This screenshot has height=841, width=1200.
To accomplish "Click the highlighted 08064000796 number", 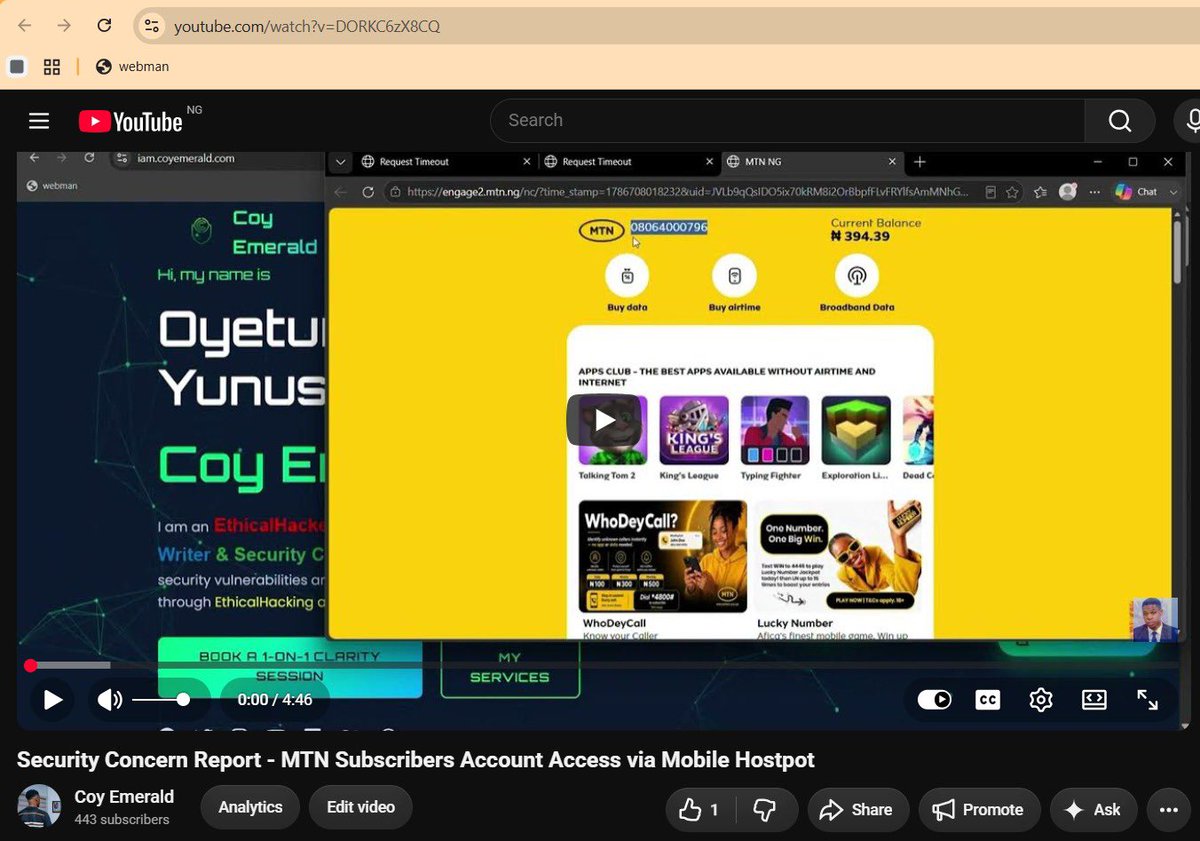I will click(669, 228).
